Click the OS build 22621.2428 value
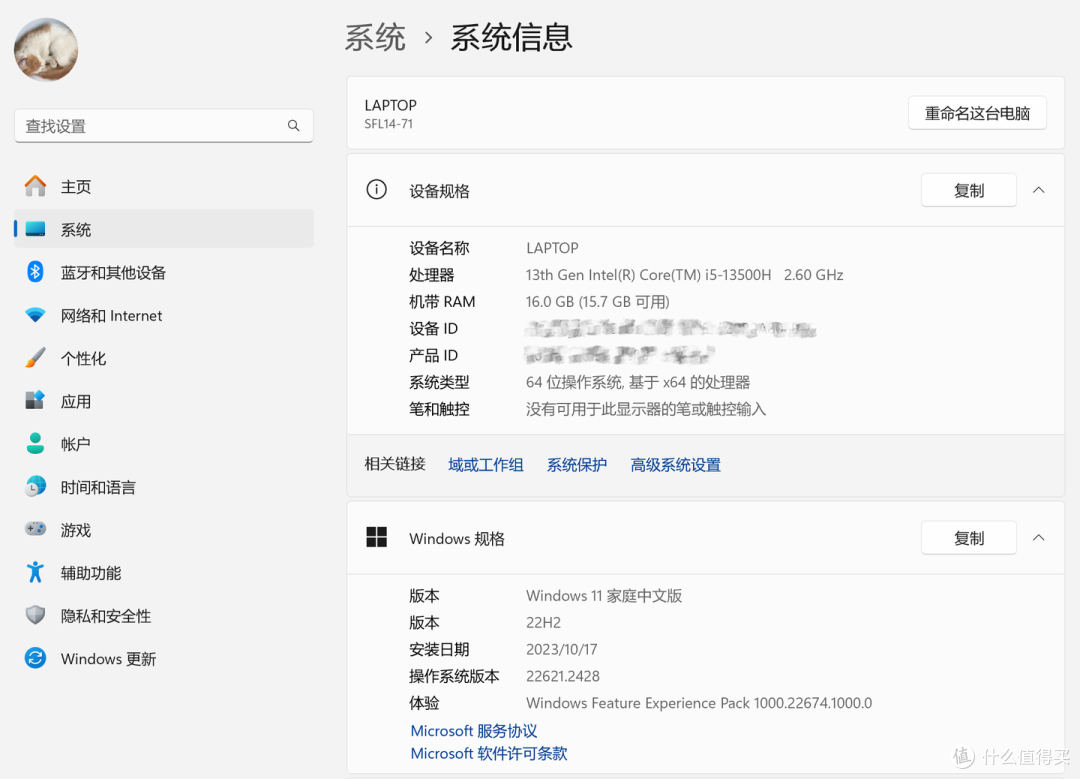Viewport: 1080px width, 779px height. click(563, 676)
